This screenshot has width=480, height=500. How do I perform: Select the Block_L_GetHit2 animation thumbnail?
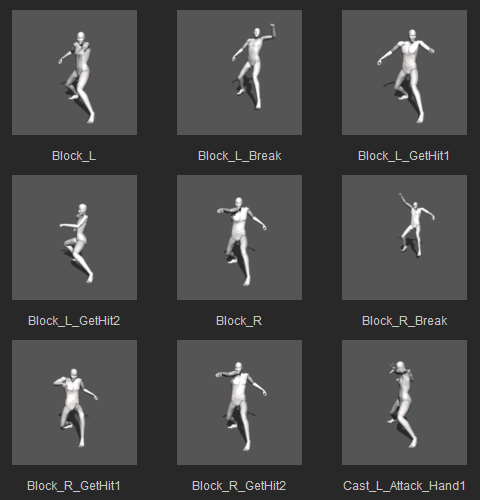(x=74, y=237)
